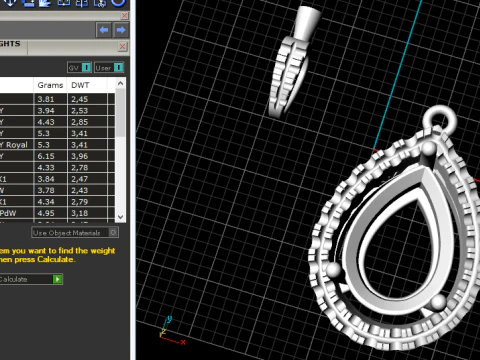Select the 4.95 grams cell

(50, 213)
